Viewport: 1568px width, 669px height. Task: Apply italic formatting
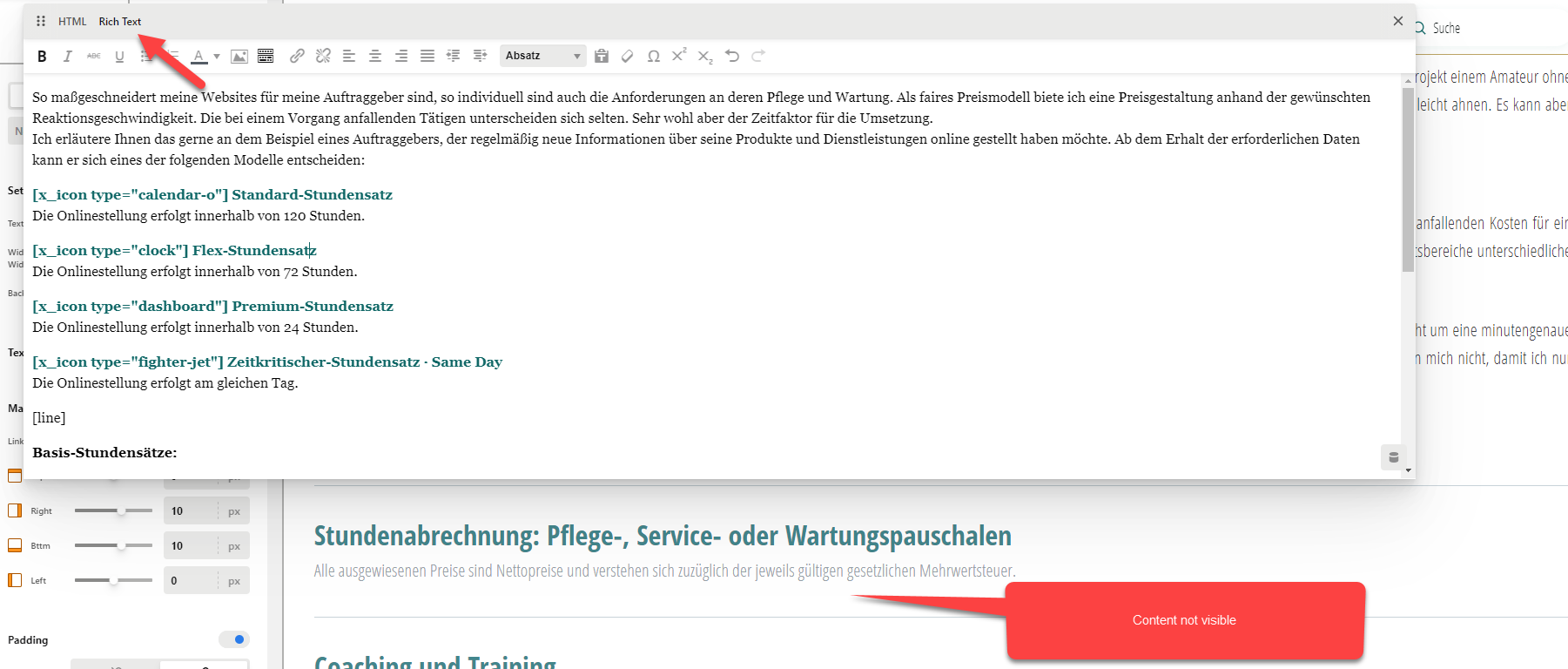pos(67,57)
